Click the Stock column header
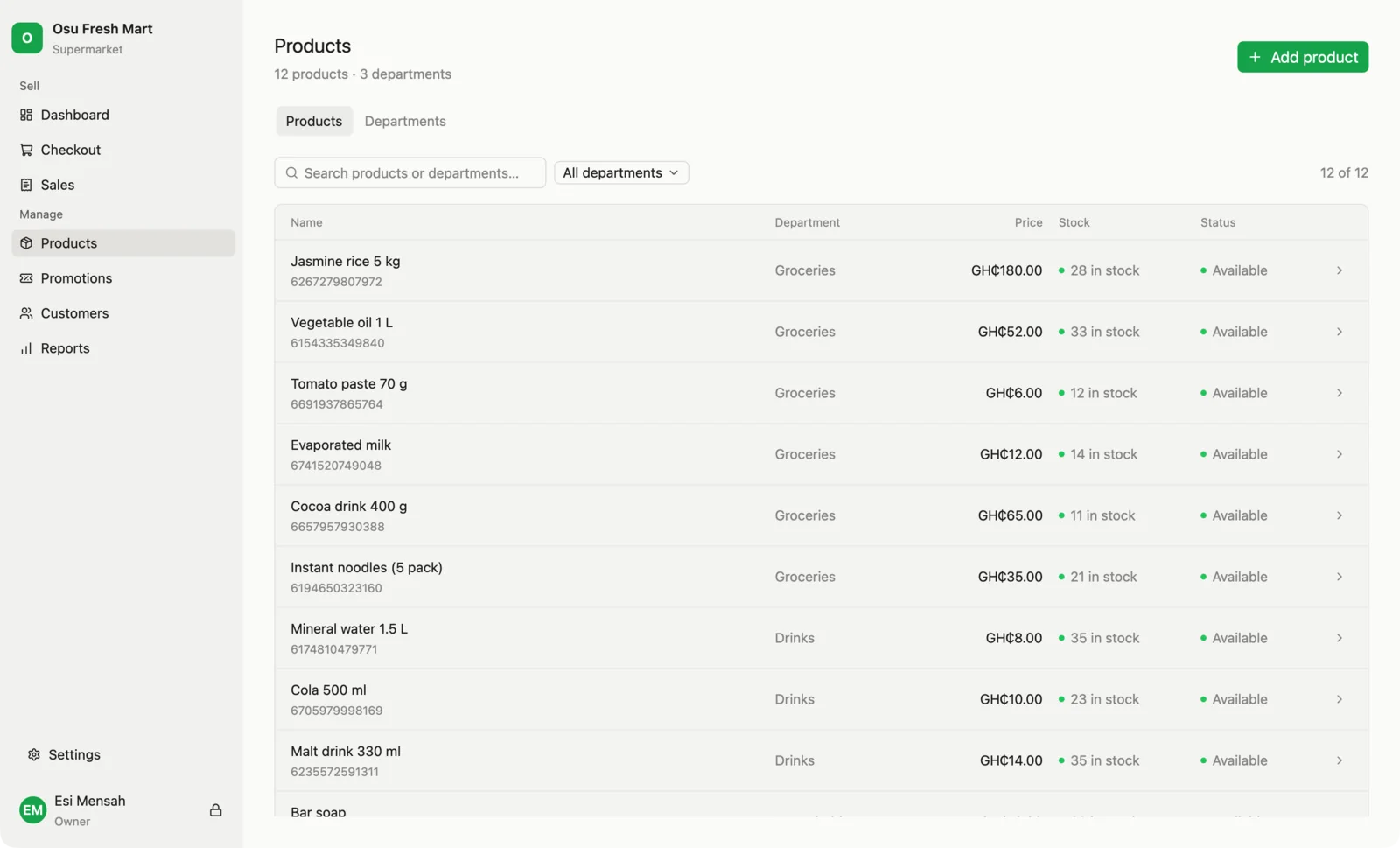1400x848 pixels. [1074, 222]
